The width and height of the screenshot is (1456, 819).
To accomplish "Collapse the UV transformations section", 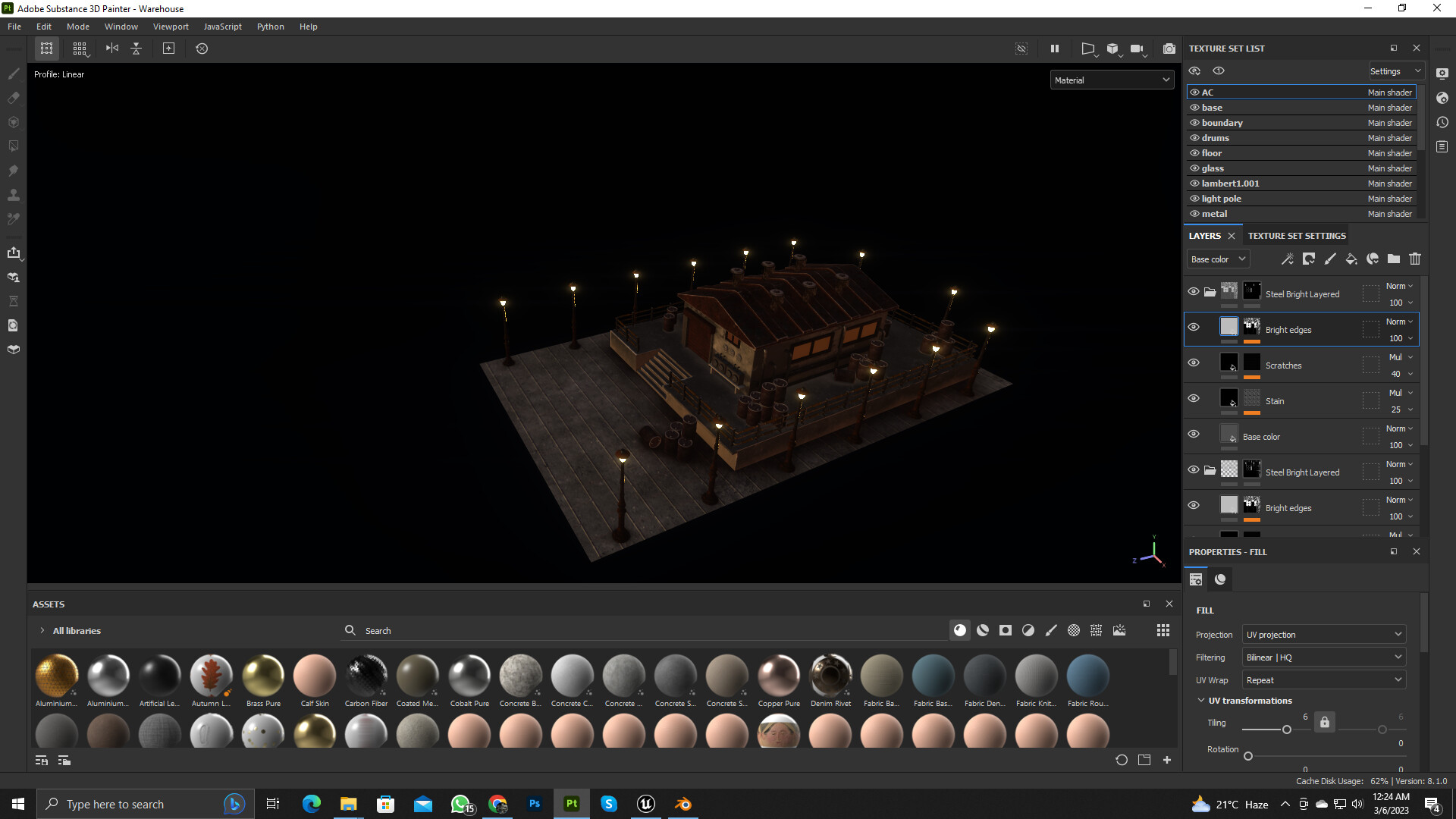I will point(1201,701).
